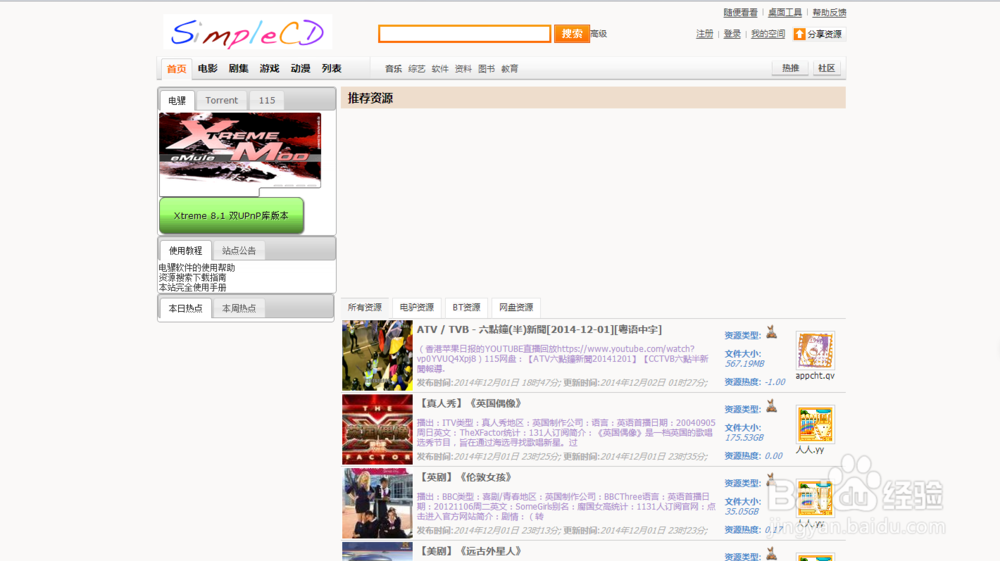Open the 伦敦女孩 thumbnail image
Viewport: 1000px width, 561px height.
377,503
